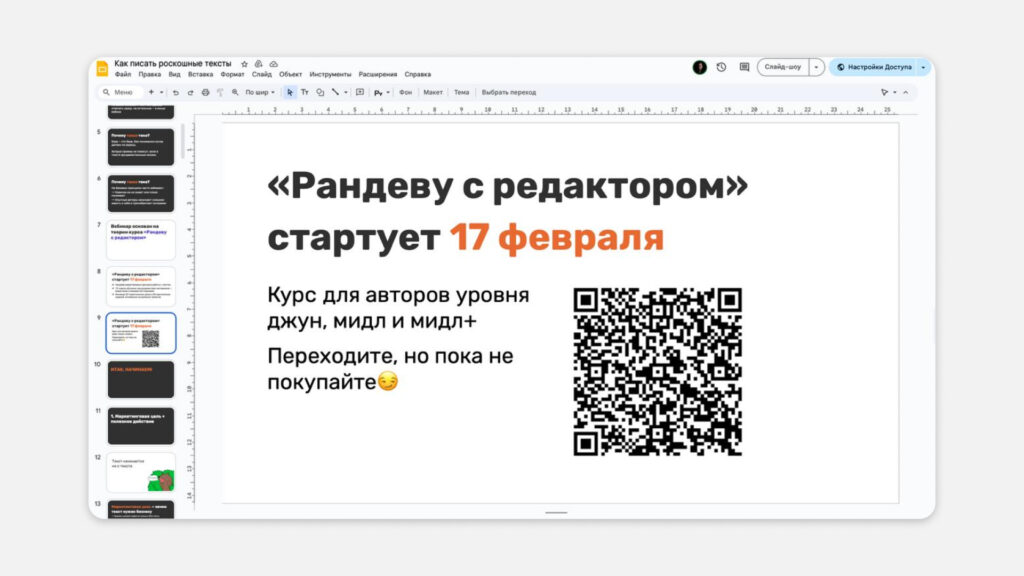Search the Меню field
This screenshot has height=576, width=1024.
tap(122, 93)
